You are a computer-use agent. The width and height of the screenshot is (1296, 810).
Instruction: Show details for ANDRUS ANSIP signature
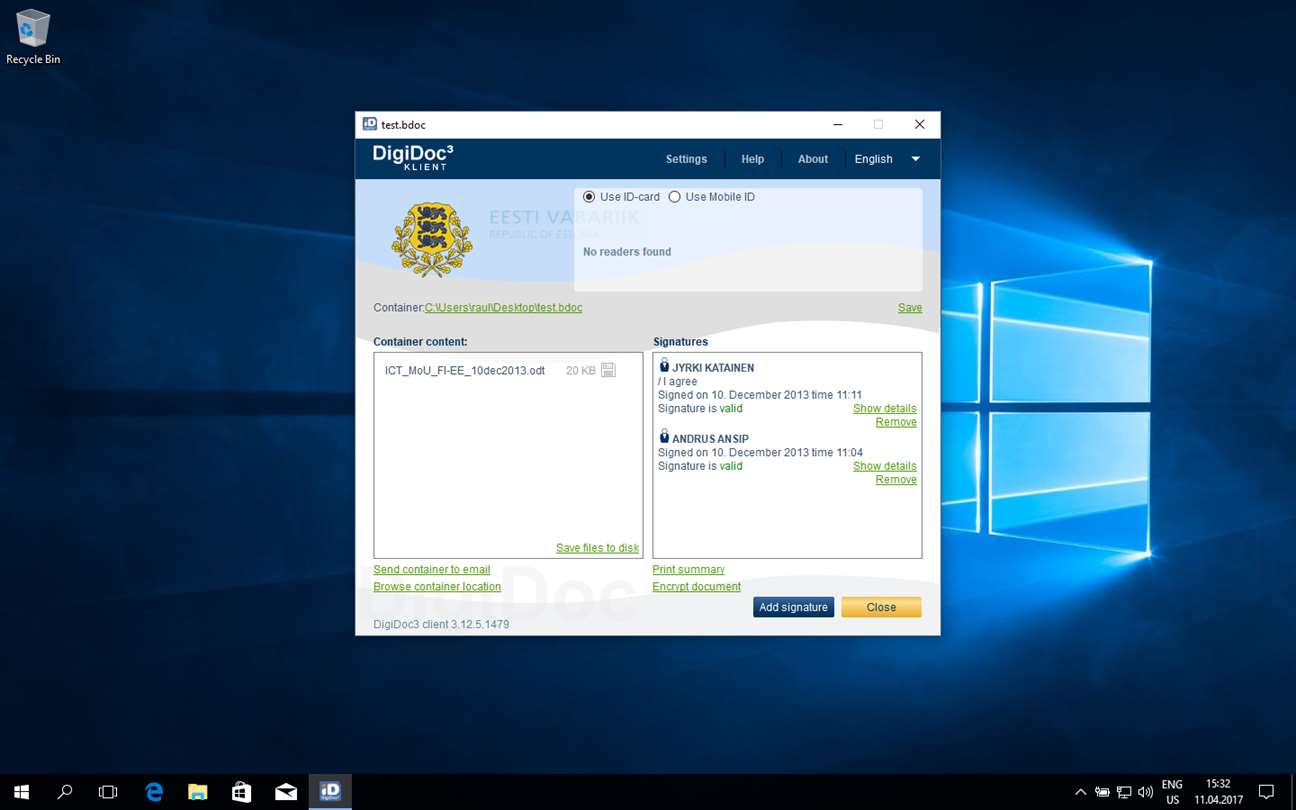coord(884,466)
